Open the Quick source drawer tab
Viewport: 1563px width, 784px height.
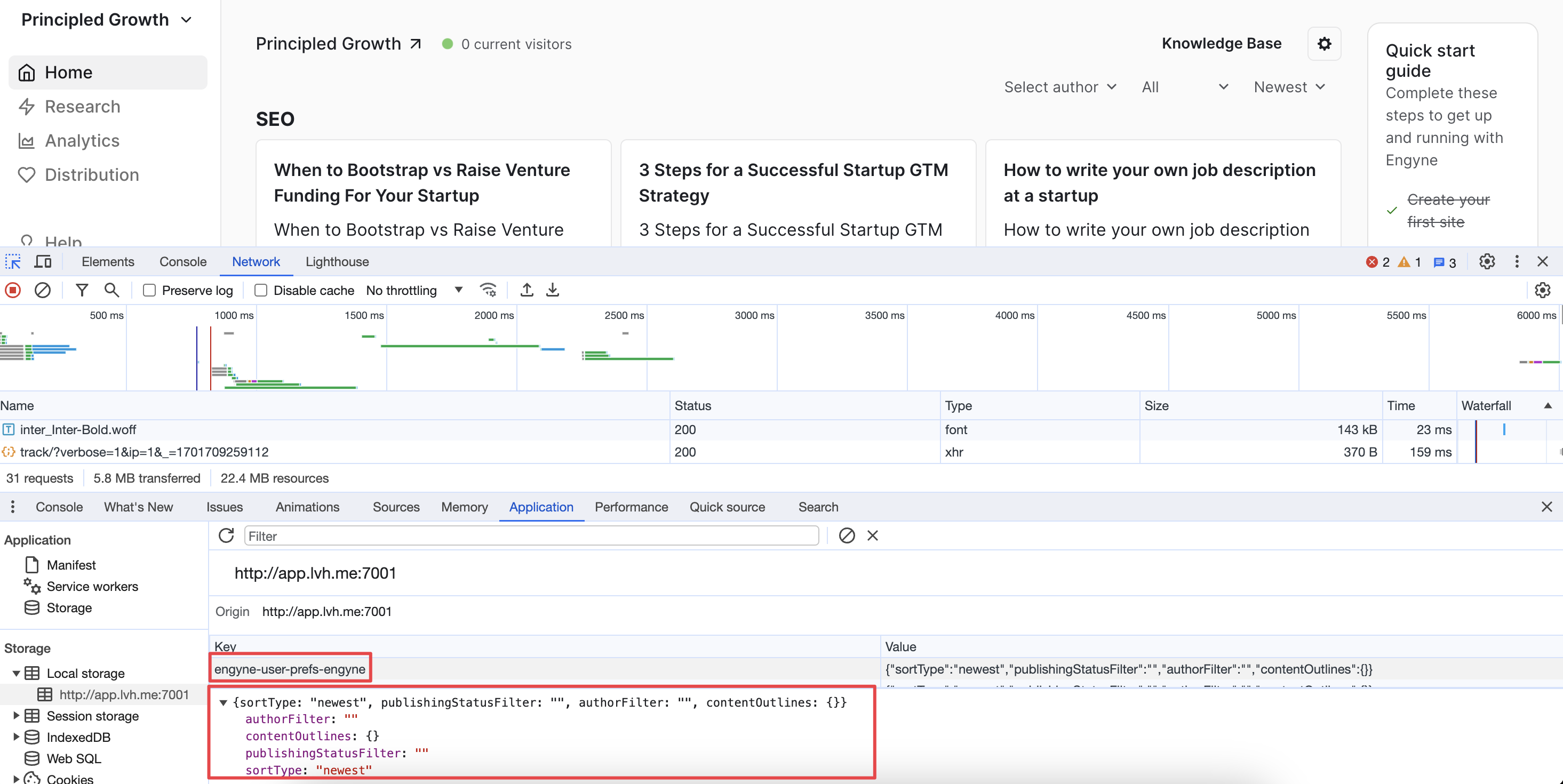click(727, 507)
